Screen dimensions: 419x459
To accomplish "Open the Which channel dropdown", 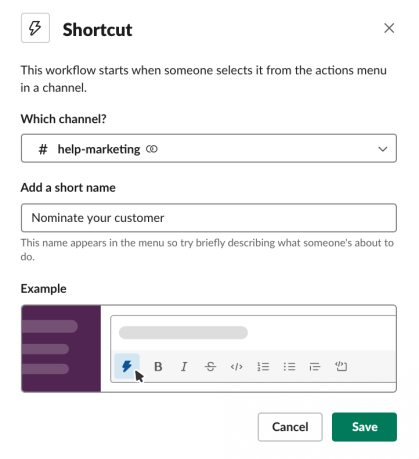I will click(209, 148).
